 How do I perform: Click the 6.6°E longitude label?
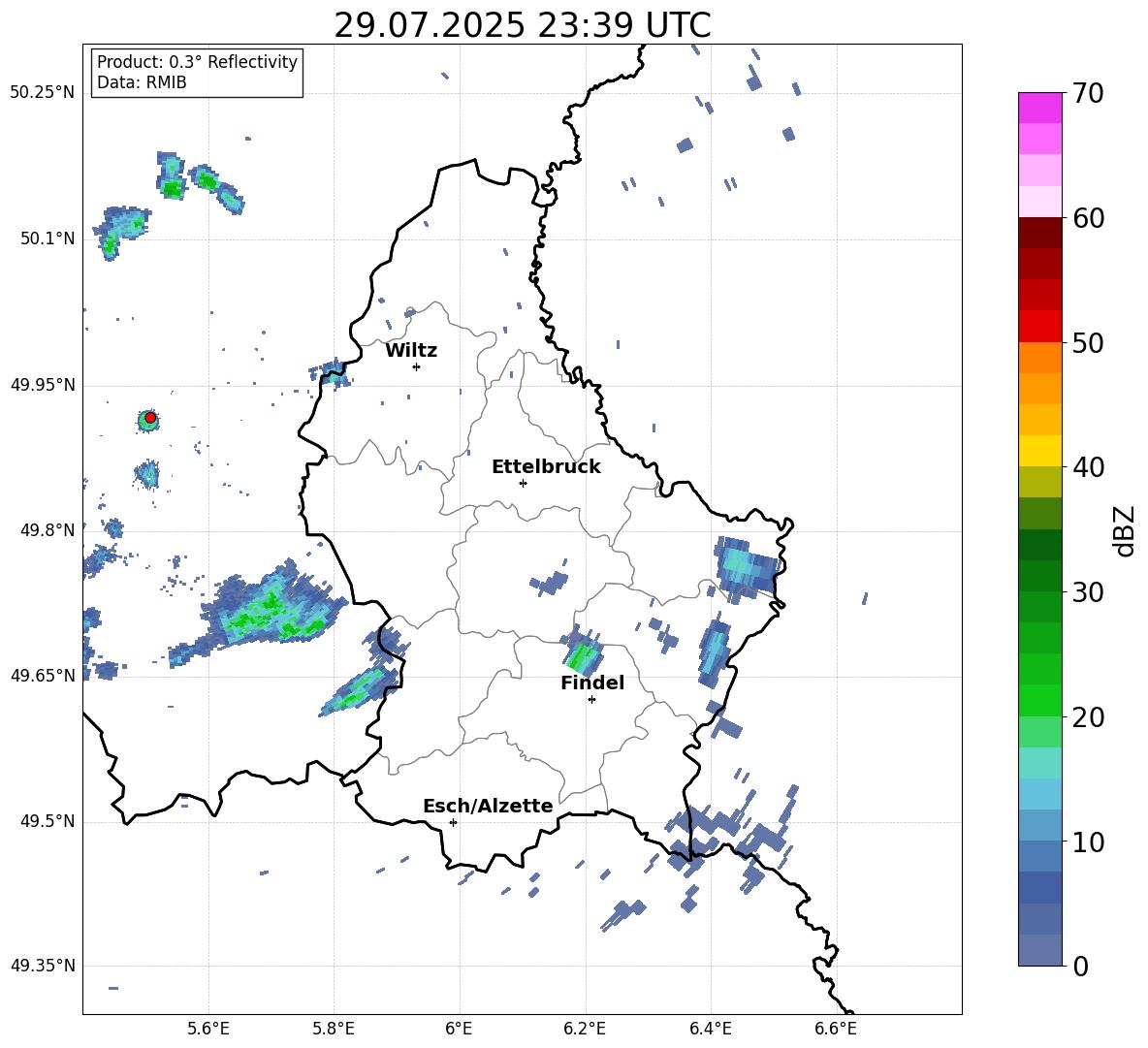[836, 1029]
